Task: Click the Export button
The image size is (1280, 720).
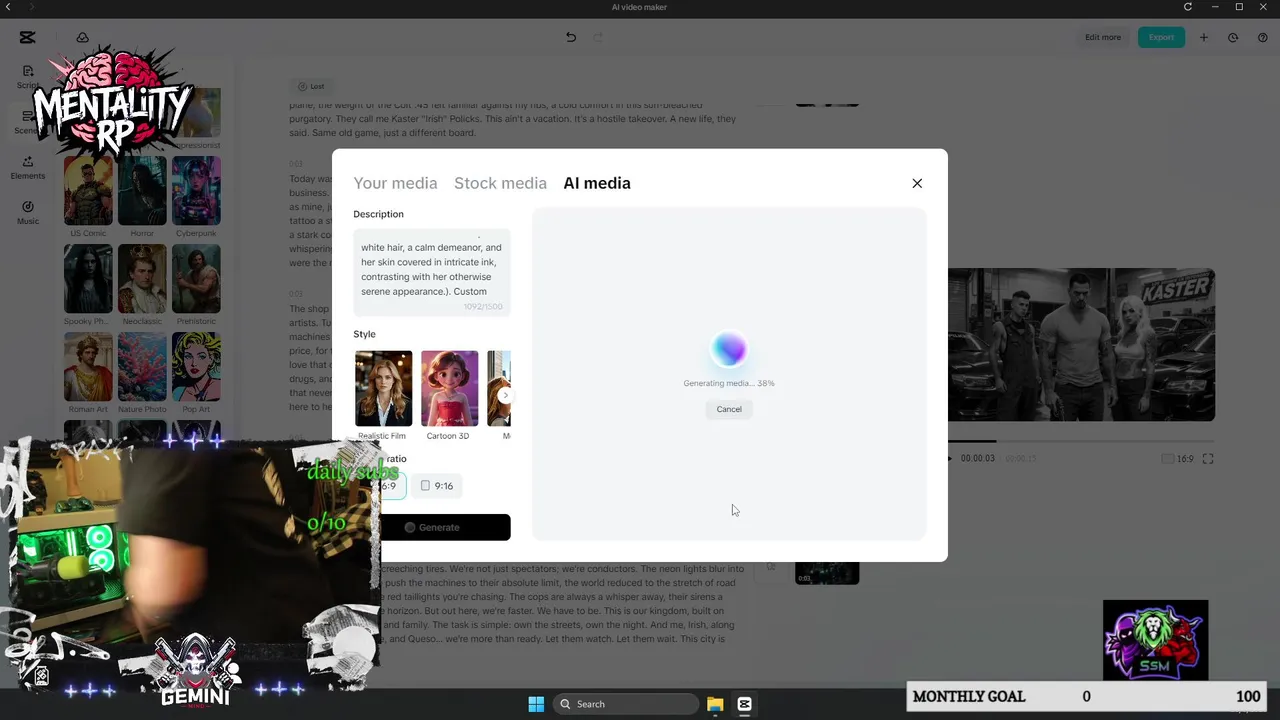Action: [1161, 37]
